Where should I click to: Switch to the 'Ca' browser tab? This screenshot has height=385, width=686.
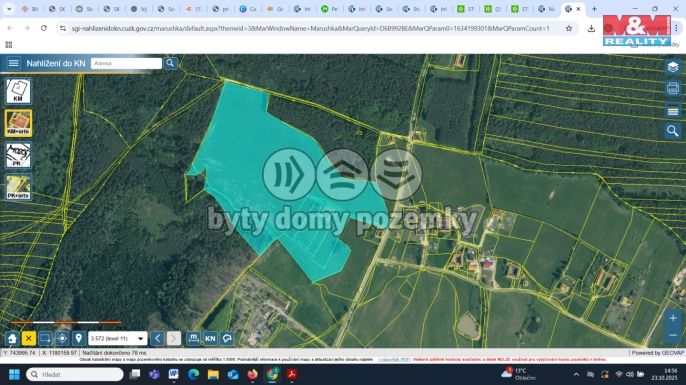[x=248, y=9]
